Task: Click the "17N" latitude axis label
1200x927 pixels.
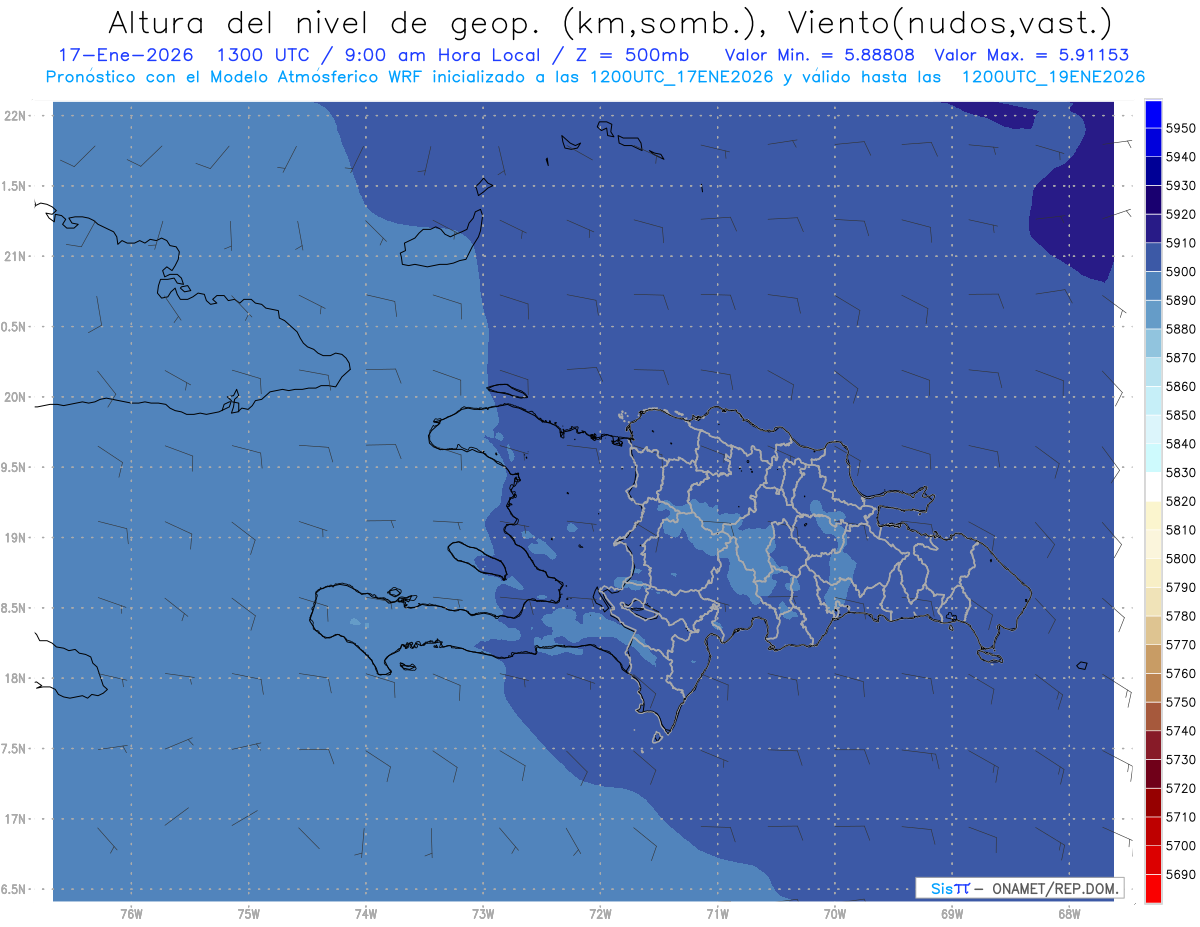Action: click(x=16, y=819)
